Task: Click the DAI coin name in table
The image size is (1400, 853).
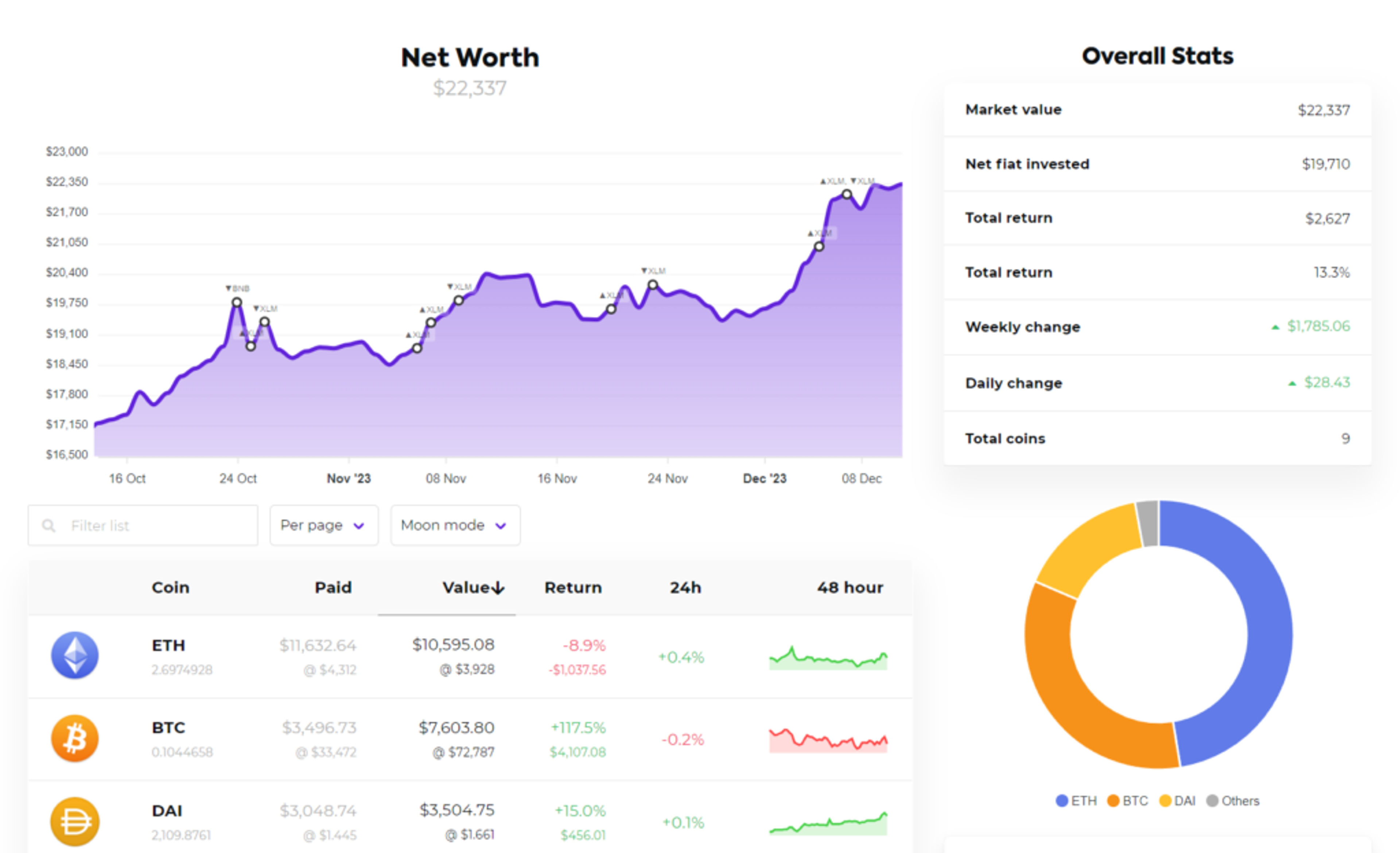Action: [x=167, y=811]
